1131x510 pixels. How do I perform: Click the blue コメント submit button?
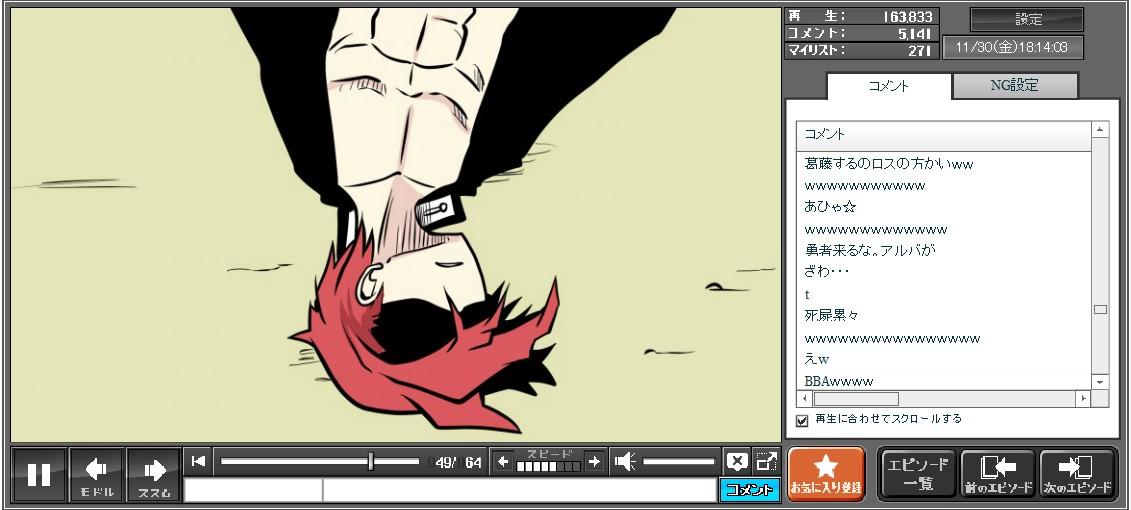[749, 490]
